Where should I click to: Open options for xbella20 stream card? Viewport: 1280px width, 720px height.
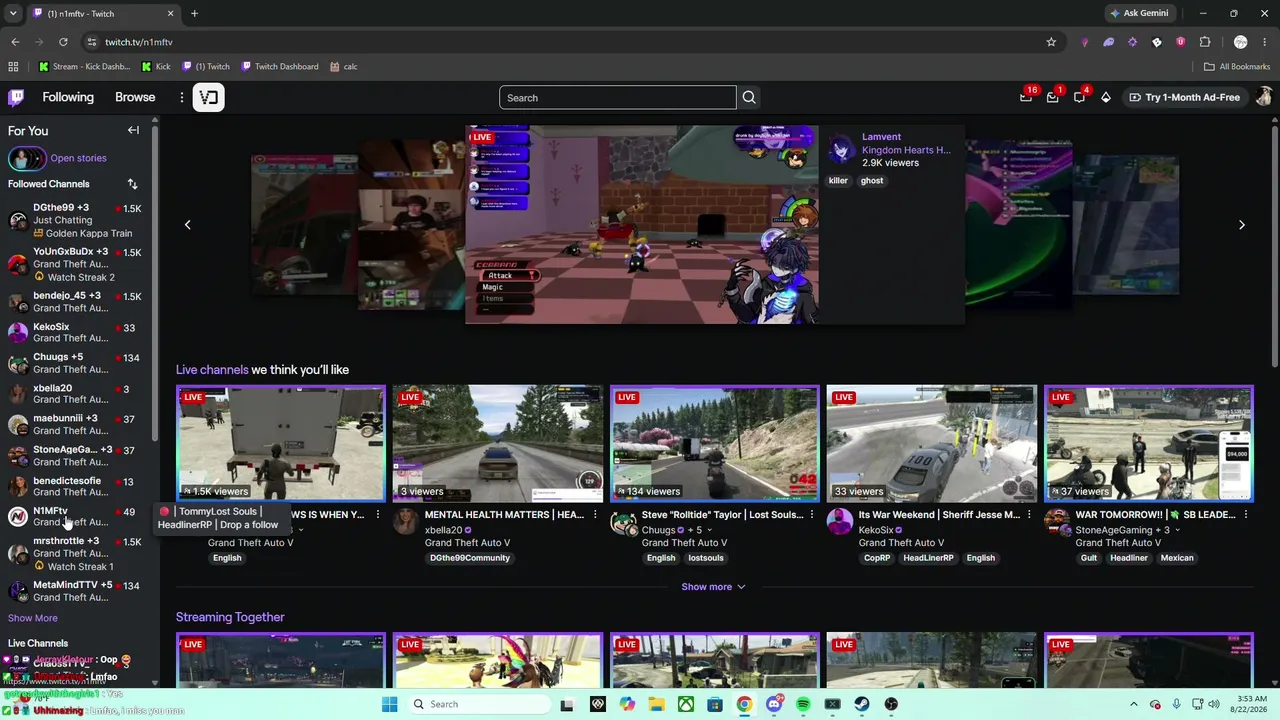tap(595, 514)
